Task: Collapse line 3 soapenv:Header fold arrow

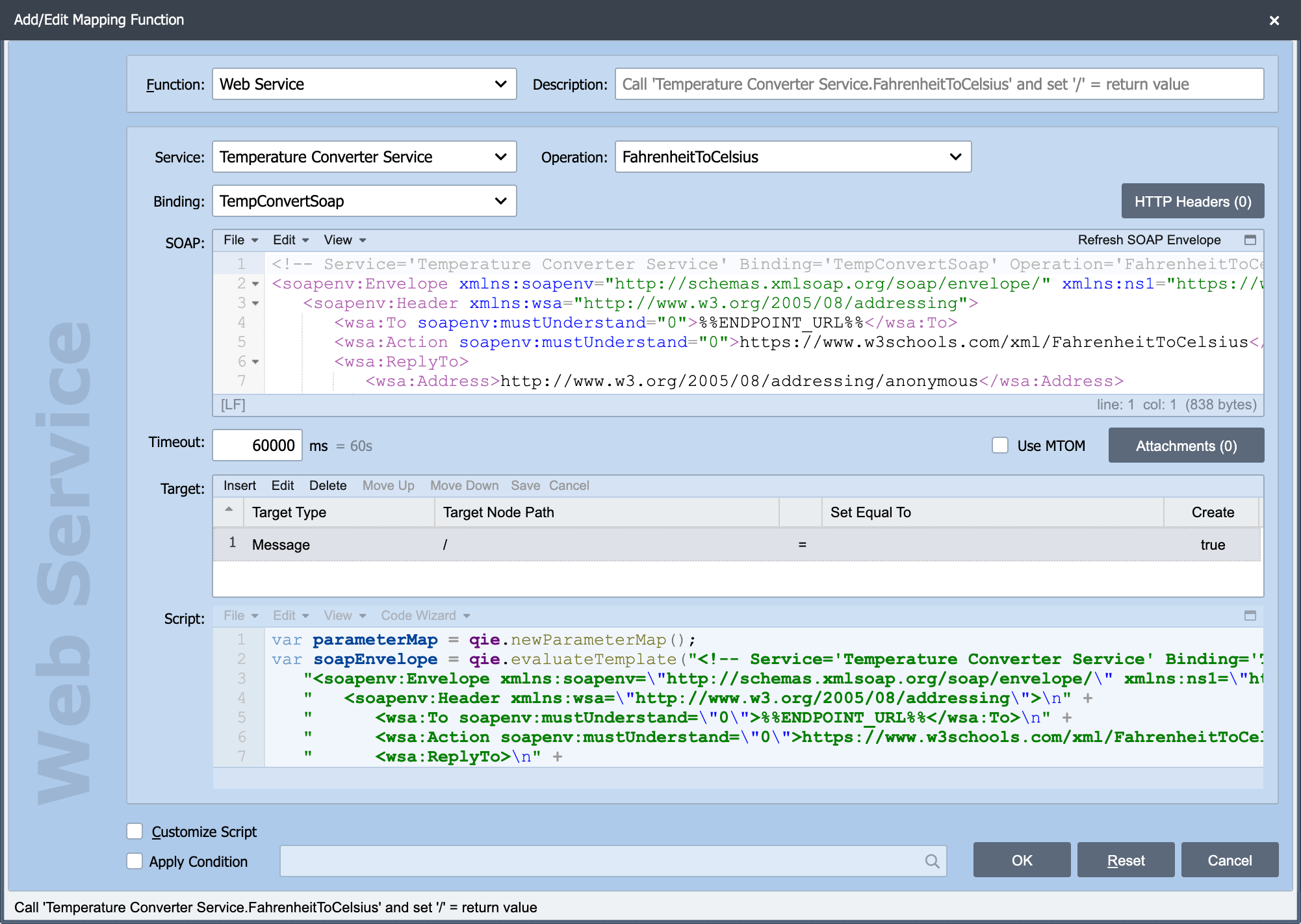Action: click(255, 303)
